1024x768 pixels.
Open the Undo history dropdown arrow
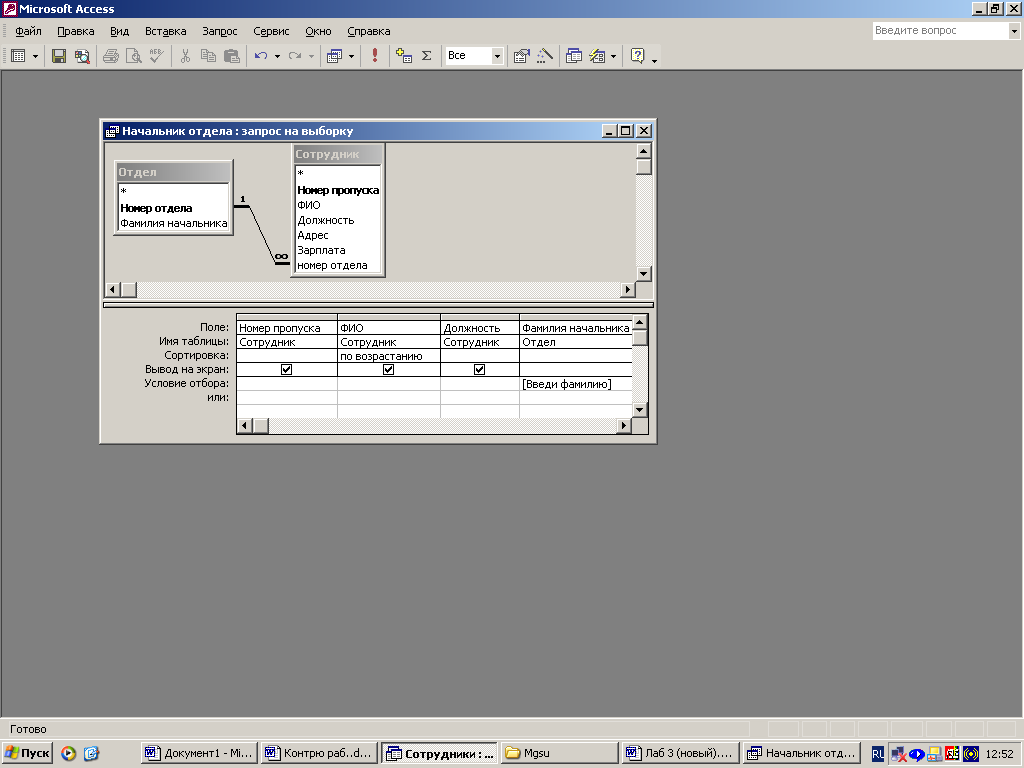(278, 56)
